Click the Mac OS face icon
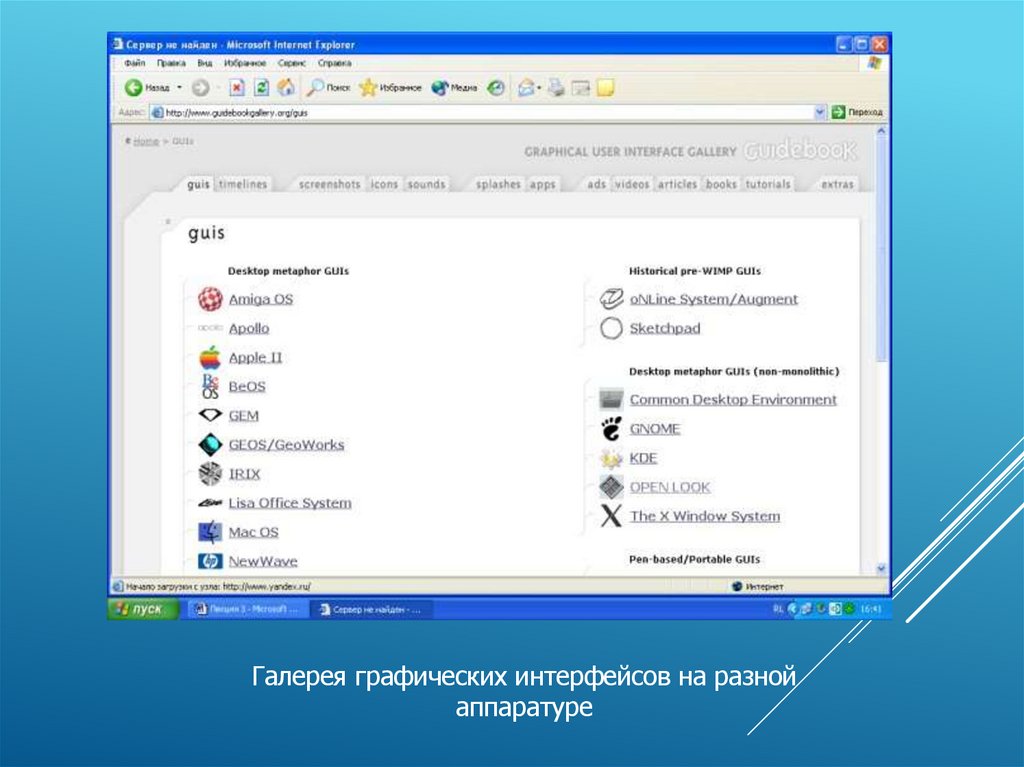The width and height of the screenshot is (1024, 767). click(x=210, y=532)
